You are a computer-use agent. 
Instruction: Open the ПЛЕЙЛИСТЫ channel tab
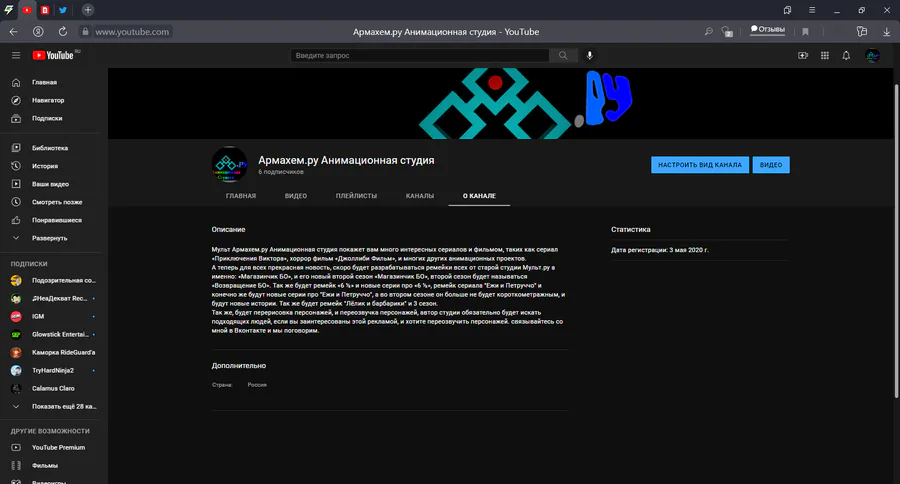click(x=356, y=196)
